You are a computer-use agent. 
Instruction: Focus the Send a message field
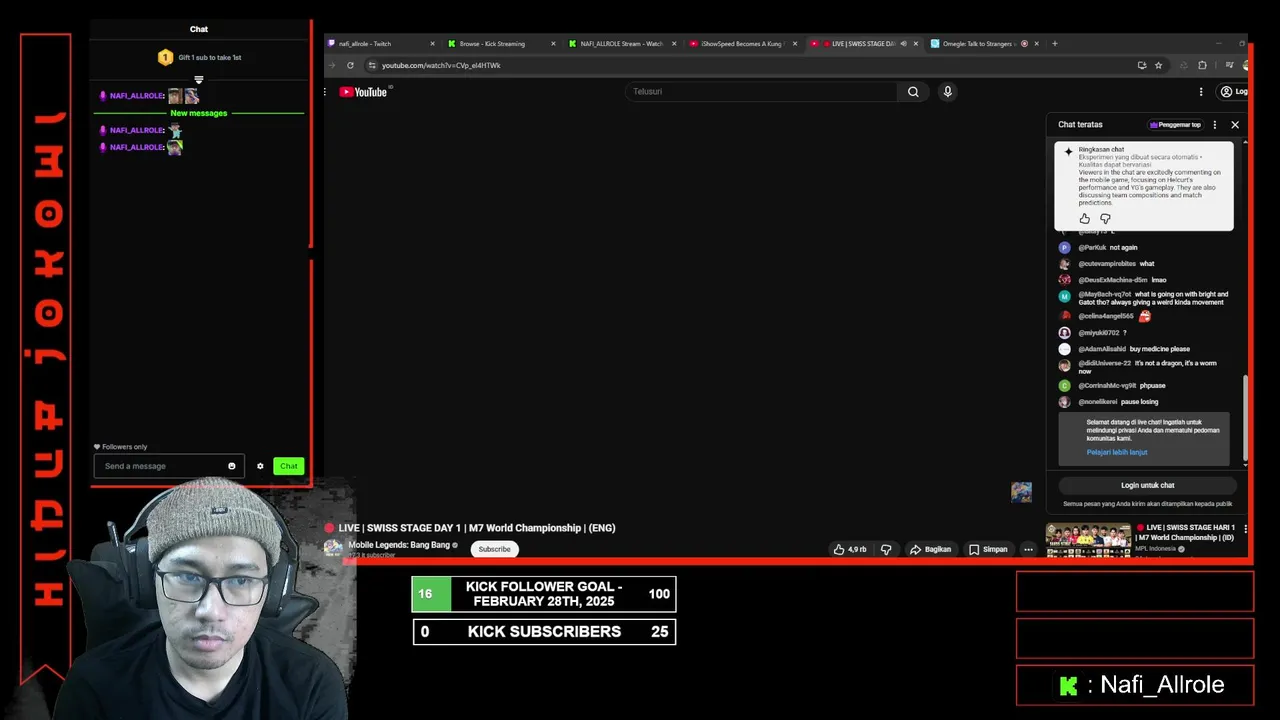point(168,466)
